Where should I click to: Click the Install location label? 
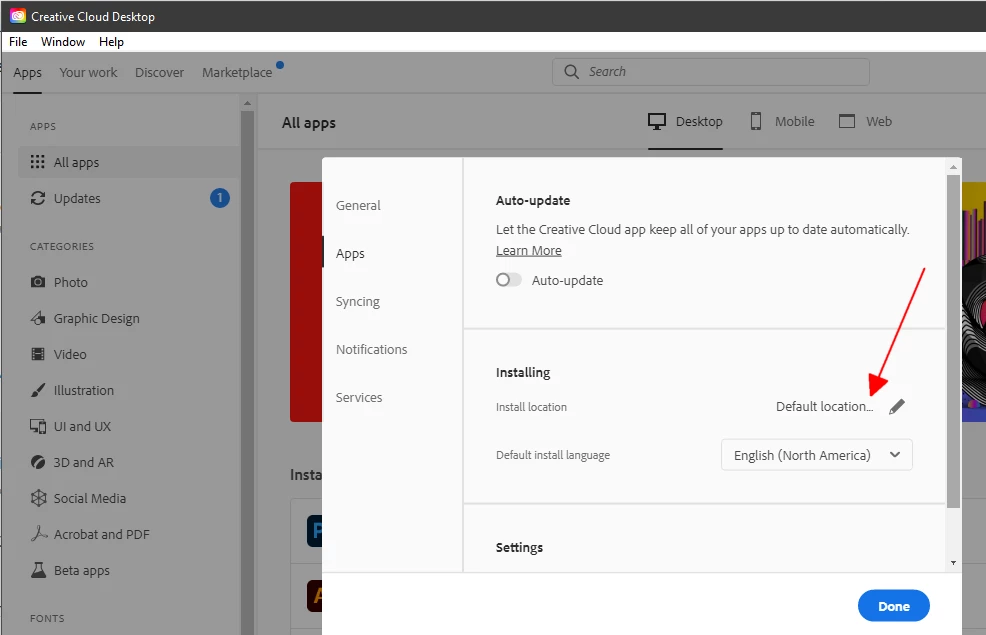pyautogui.click(x=531, y=407)
